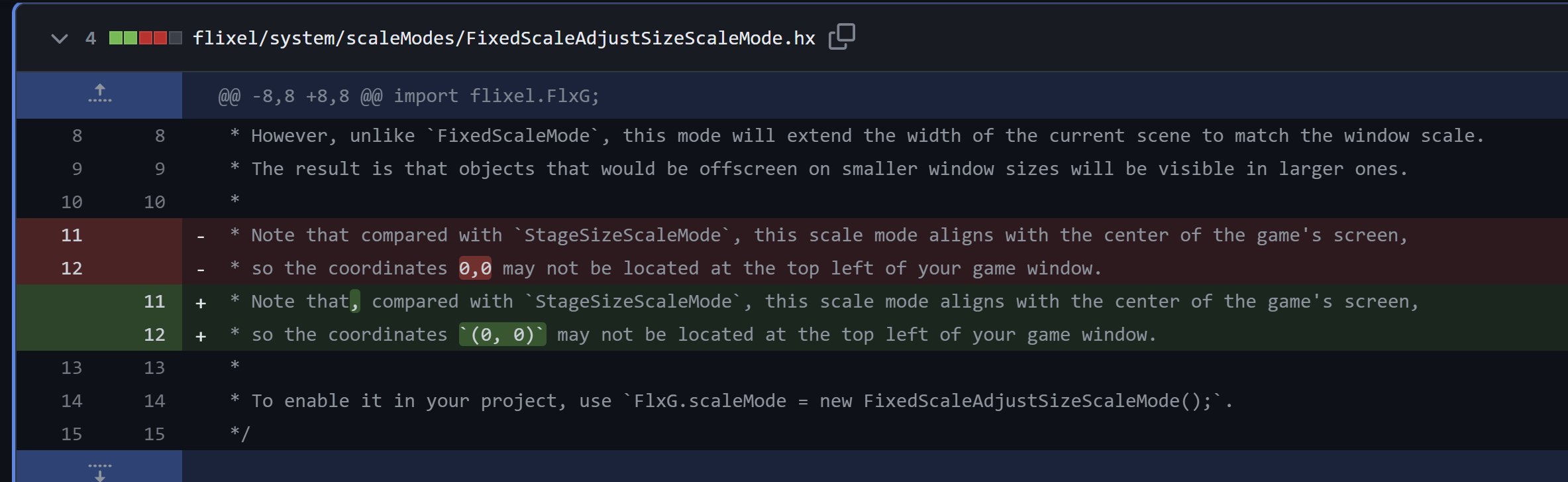Open the file flixel/system/scaleModes/FixedScaleAdjustSizeScaleMode.hx
Viewport: 1568px width, 482px height.
click(x=503, y=38)
